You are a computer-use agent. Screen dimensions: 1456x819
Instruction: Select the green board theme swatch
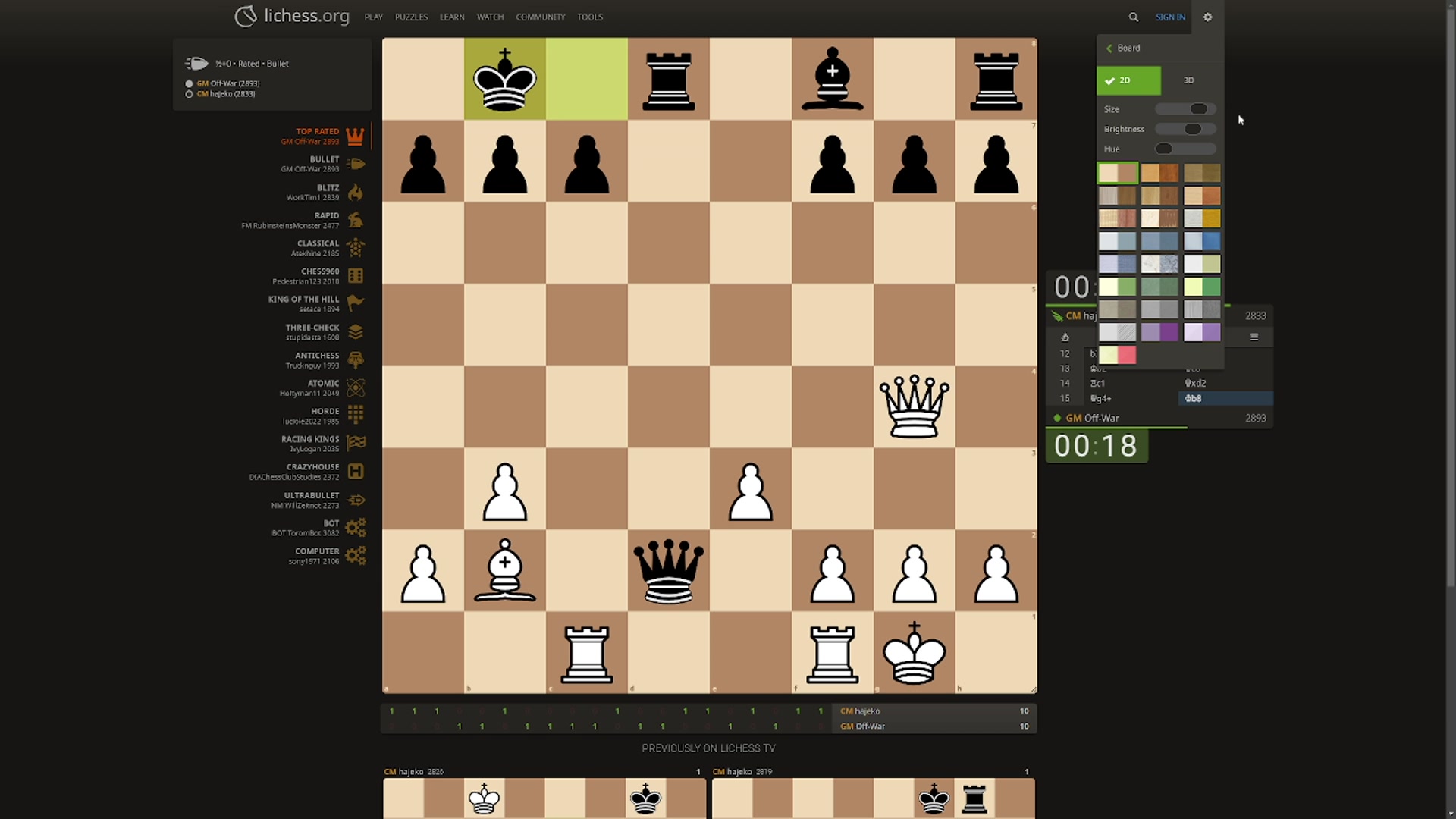pyautogui.click(x=1118, y=287)
